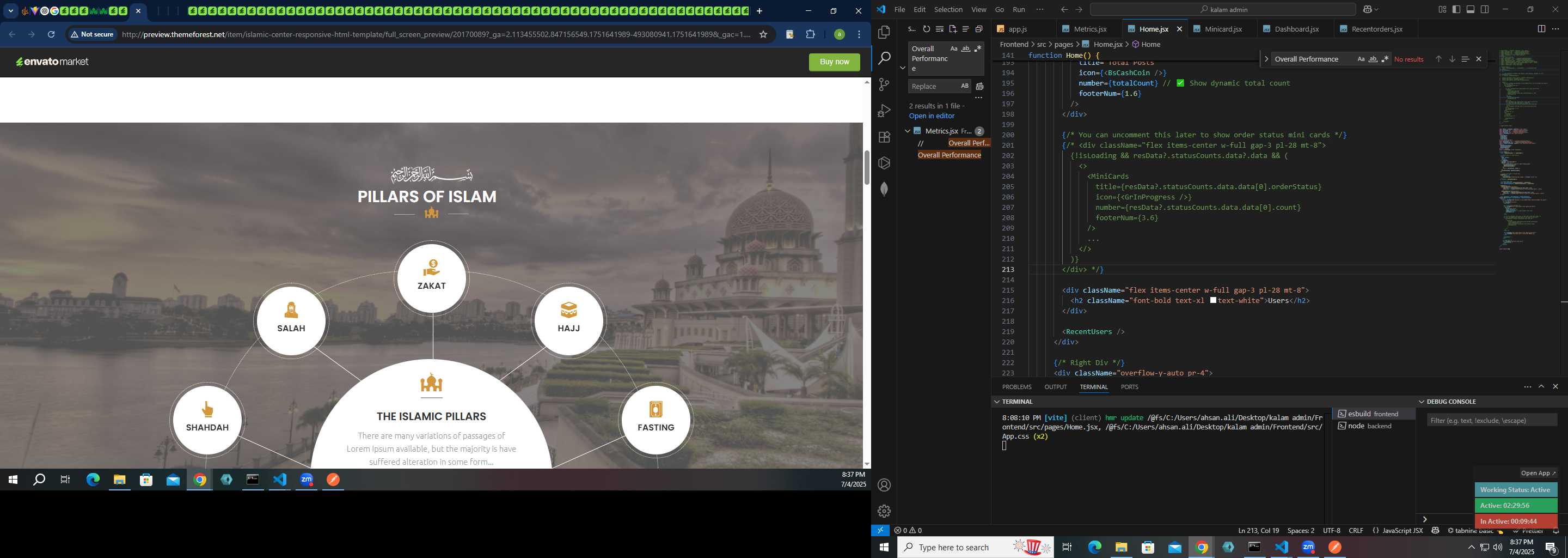The height and width of the screenshot is (558, 1568).
Task: Open Remote Window indicator in status bar
Action: tap(880, 531)
